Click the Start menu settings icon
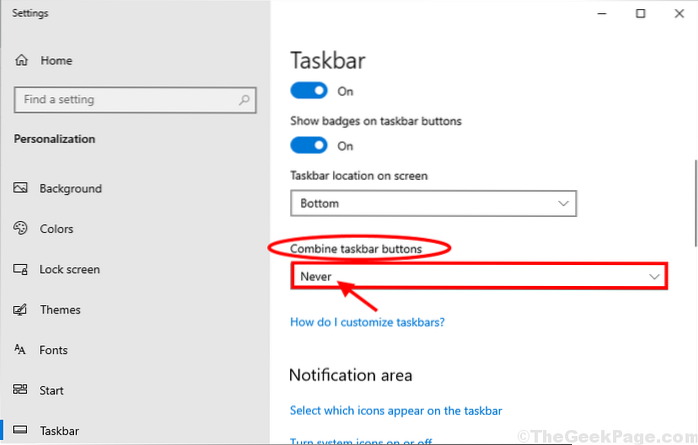The height and width of the screenshot is (445, 698). [x=21, y=390]
